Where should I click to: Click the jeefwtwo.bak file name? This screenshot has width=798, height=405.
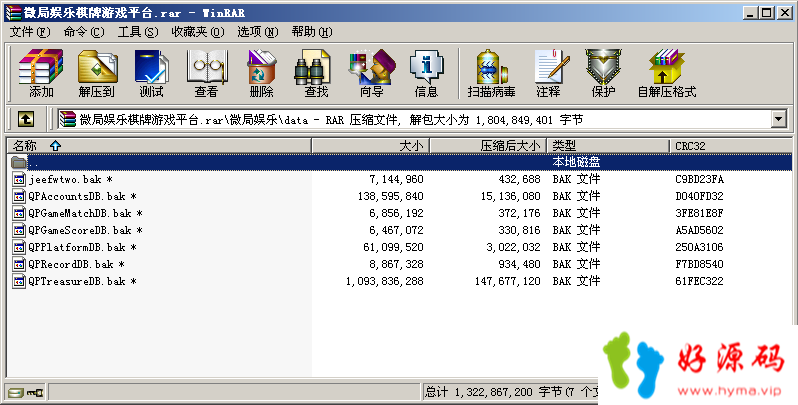66,179
